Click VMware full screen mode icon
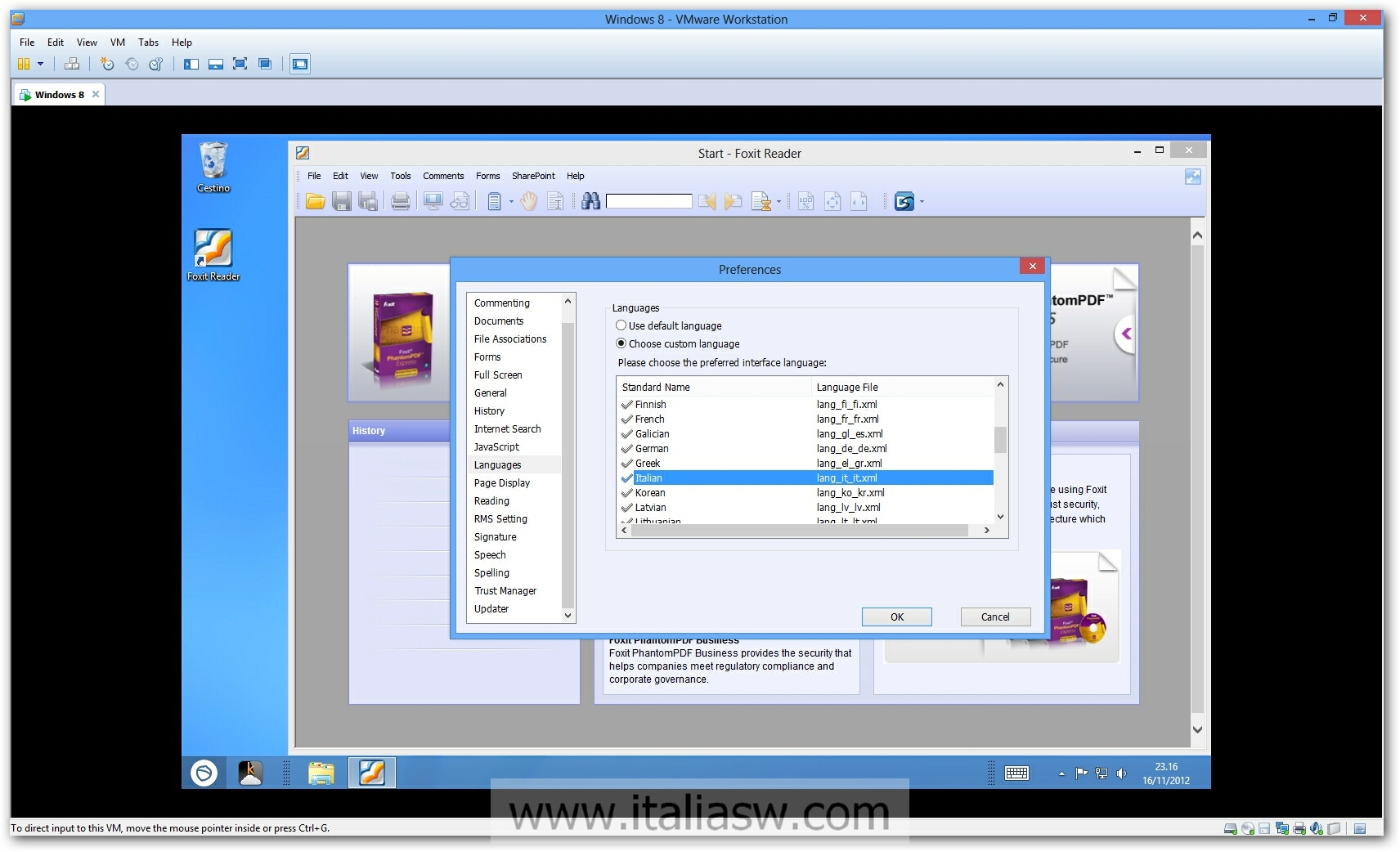Screen dimensions: 1400x852 [240, 64]
